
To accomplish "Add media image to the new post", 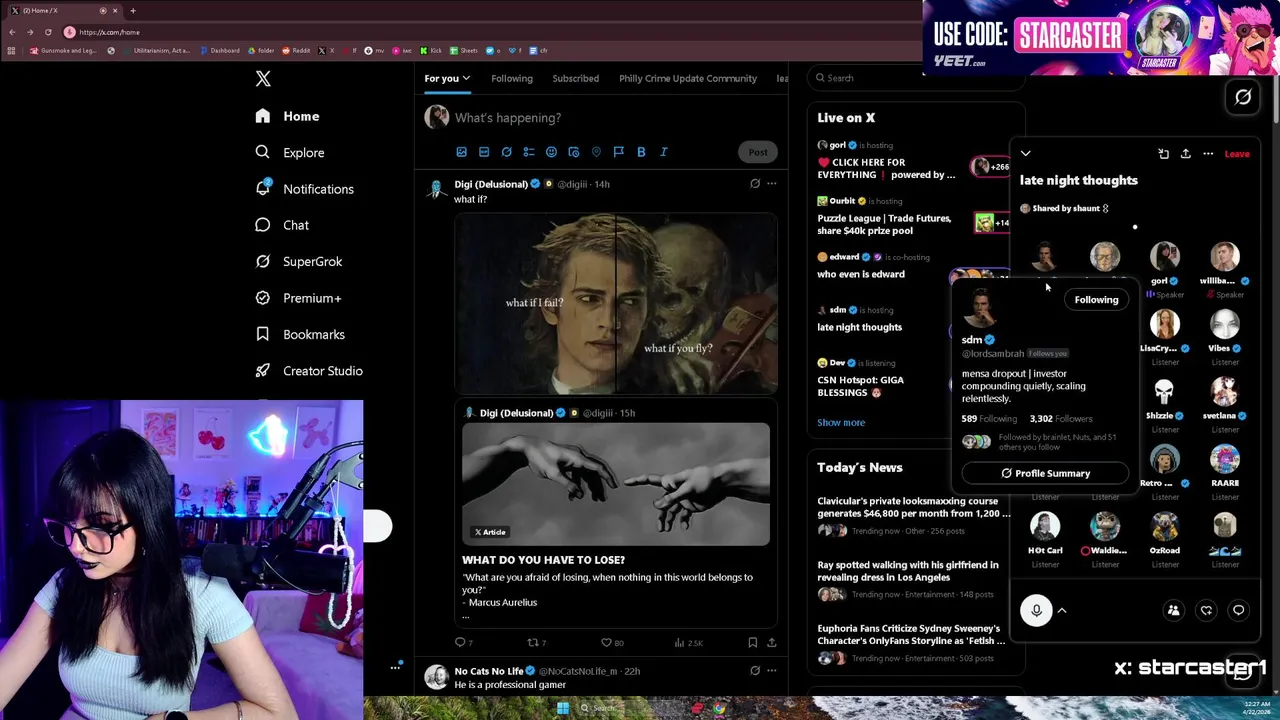I will click(462, 152).
